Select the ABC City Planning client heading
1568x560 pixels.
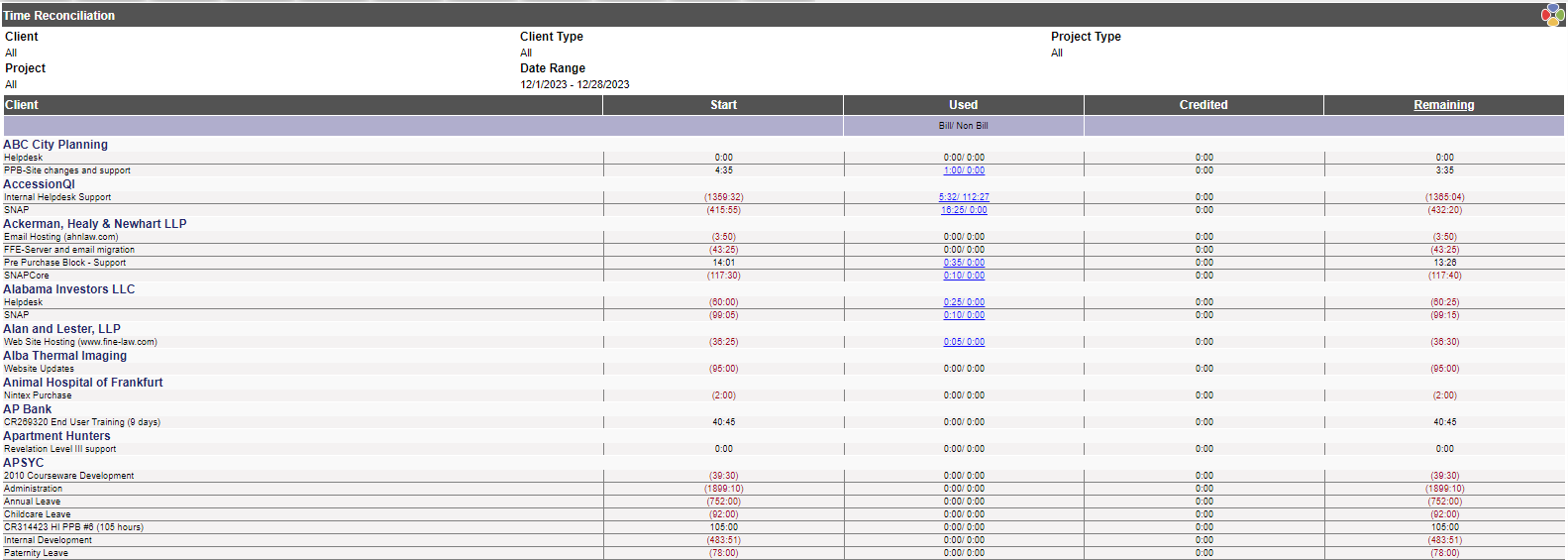tap(55, 145)
